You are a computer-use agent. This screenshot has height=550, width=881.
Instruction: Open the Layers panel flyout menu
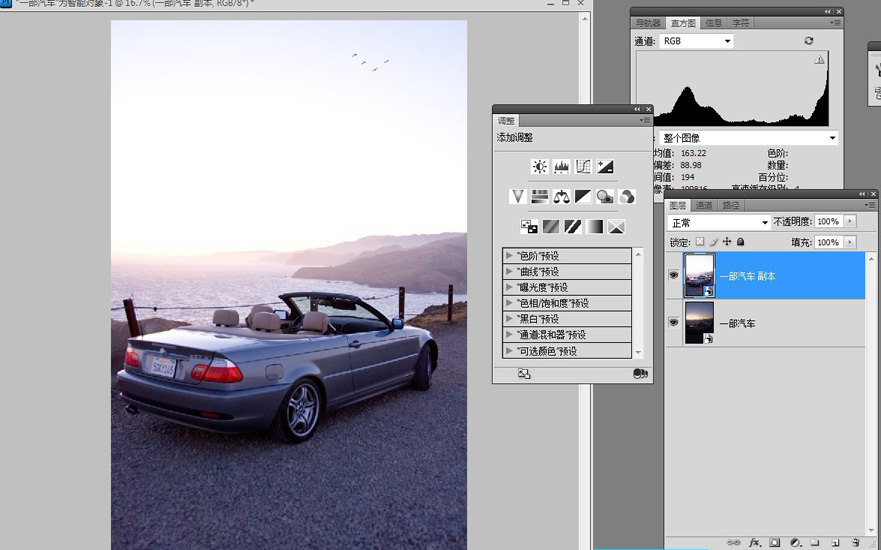pyautogui.click(x=870, y=205)
